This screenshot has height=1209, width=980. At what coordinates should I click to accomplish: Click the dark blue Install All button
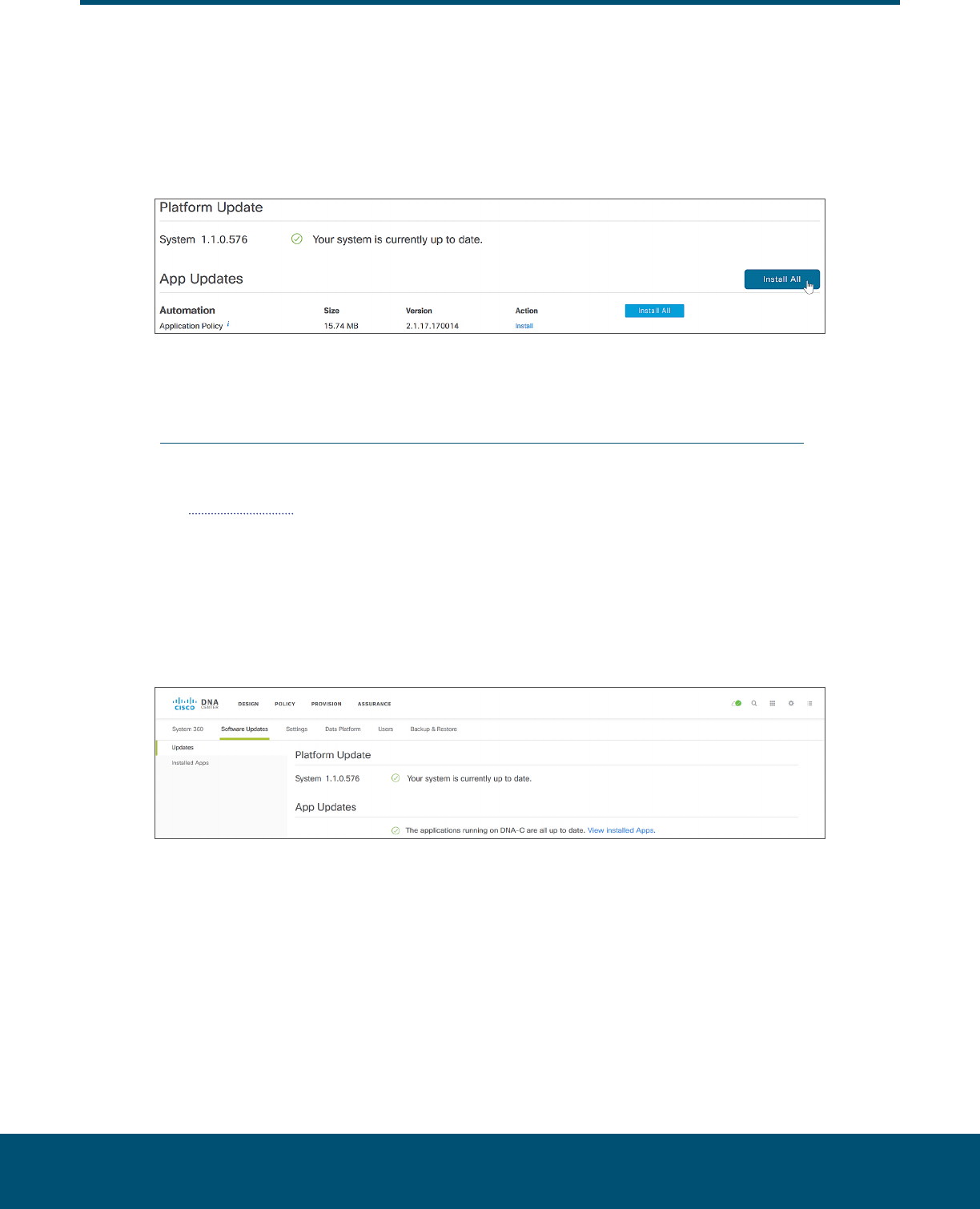(782, 279)
